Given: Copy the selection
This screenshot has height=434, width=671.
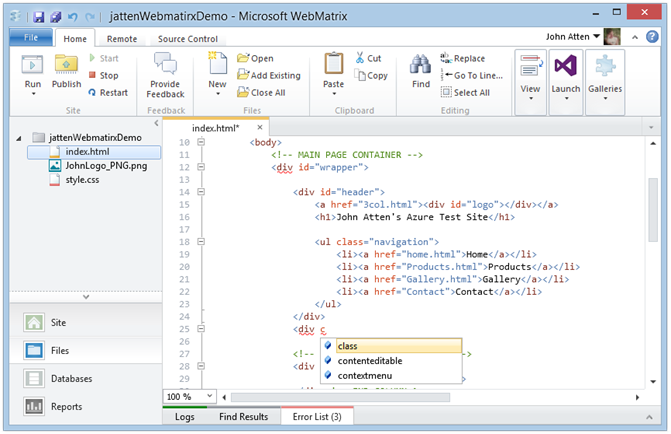Looking at the screenshot, I should pos(371,75).
